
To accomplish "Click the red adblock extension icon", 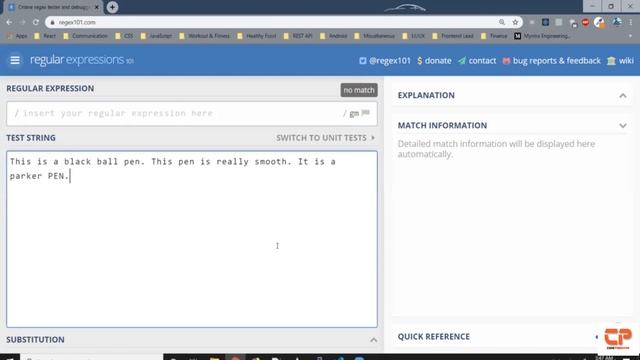I will click(586, 22).
